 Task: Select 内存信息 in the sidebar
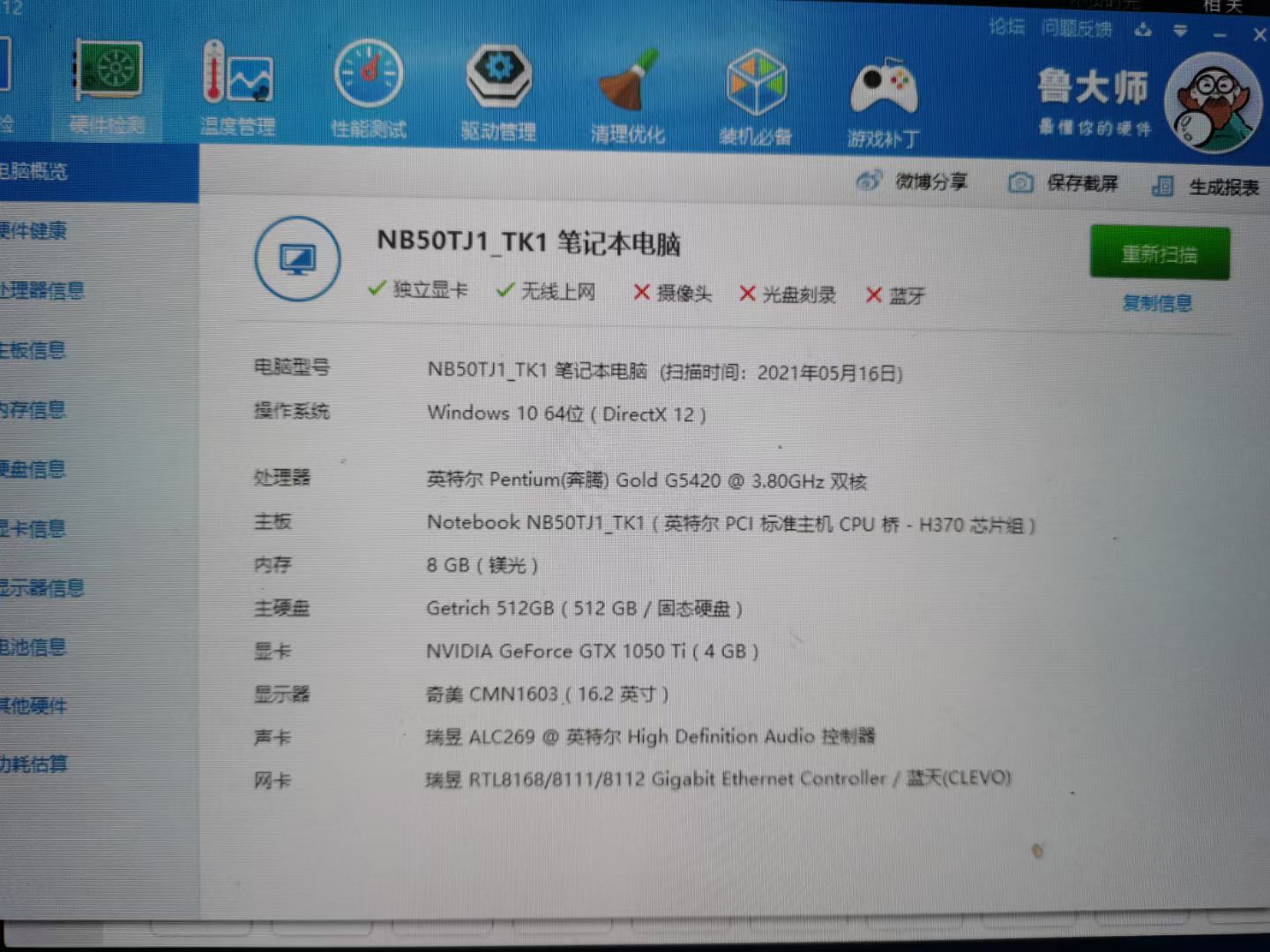tap(34, 410)
